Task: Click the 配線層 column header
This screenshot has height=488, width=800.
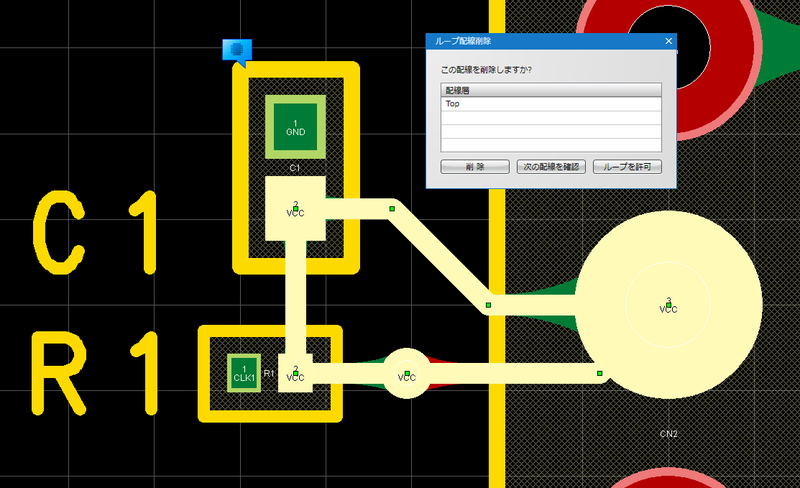Action: coord(551,90)
